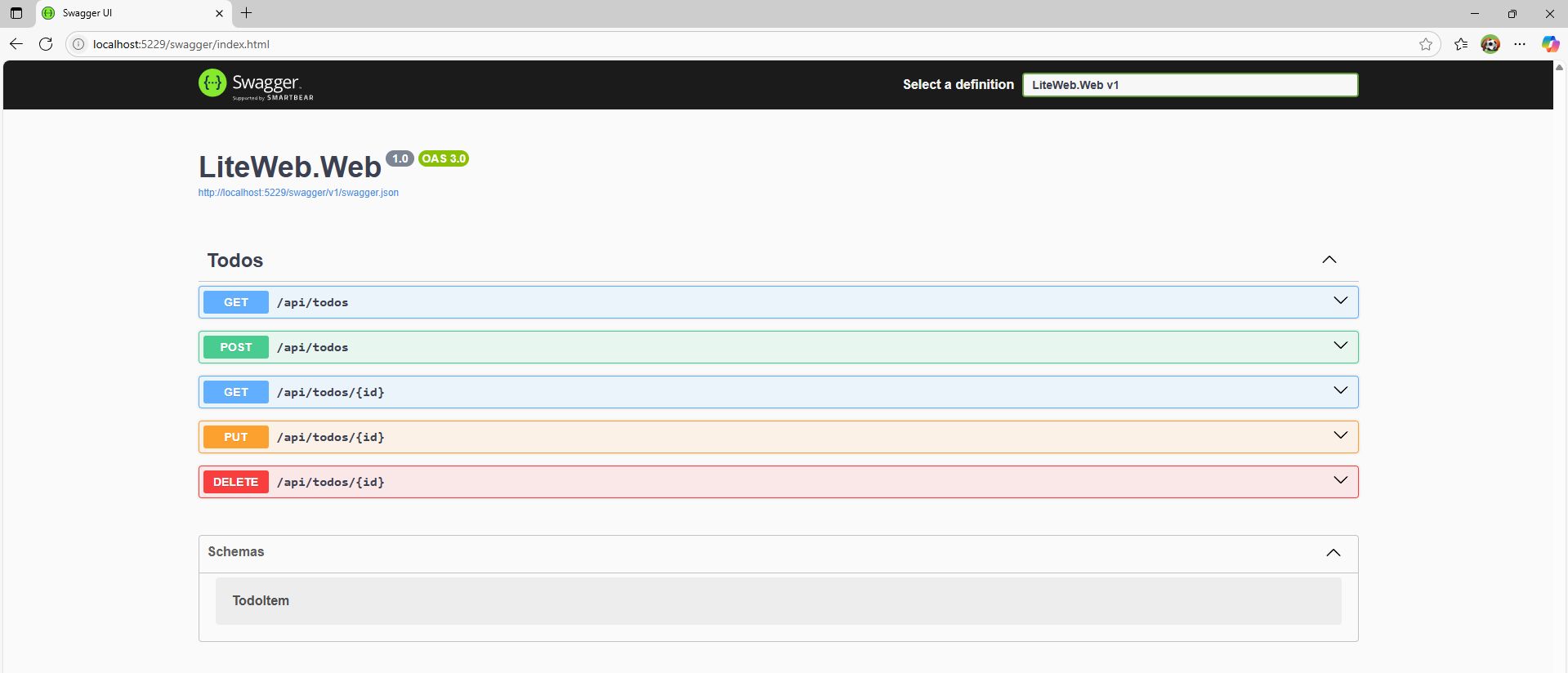Image resolution: width=1568 pixels, height=673 pixels.
Task: Click the GET badge for /api/todos
Action: tap(236, 302)
